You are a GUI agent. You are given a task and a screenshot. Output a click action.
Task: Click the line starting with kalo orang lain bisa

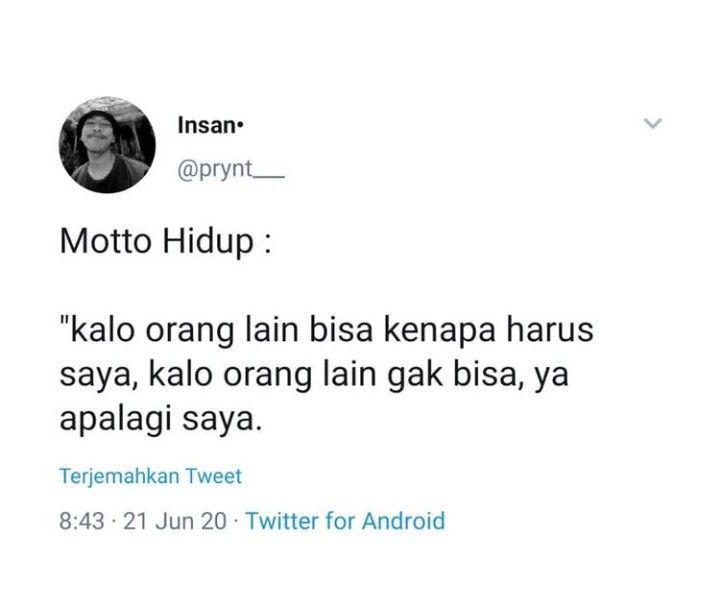pyautogui.click(x=326, y=331)
